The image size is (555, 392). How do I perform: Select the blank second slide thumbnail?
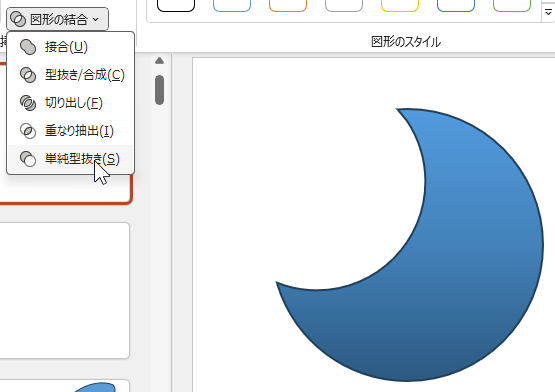pos(64,291)
